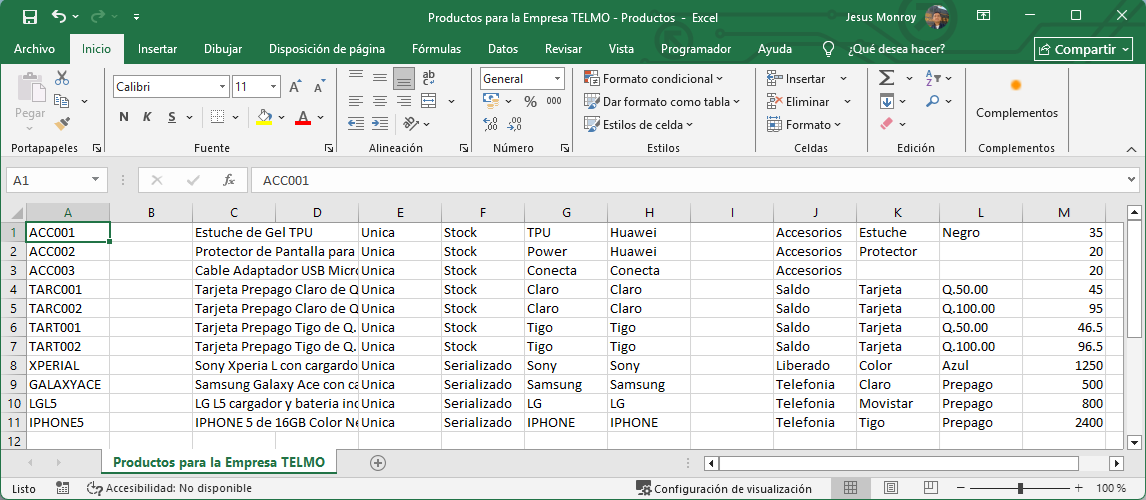Add a new sheet with plus icon
Viewport: 1146px width, 500px height.
[x=377, y=462]
